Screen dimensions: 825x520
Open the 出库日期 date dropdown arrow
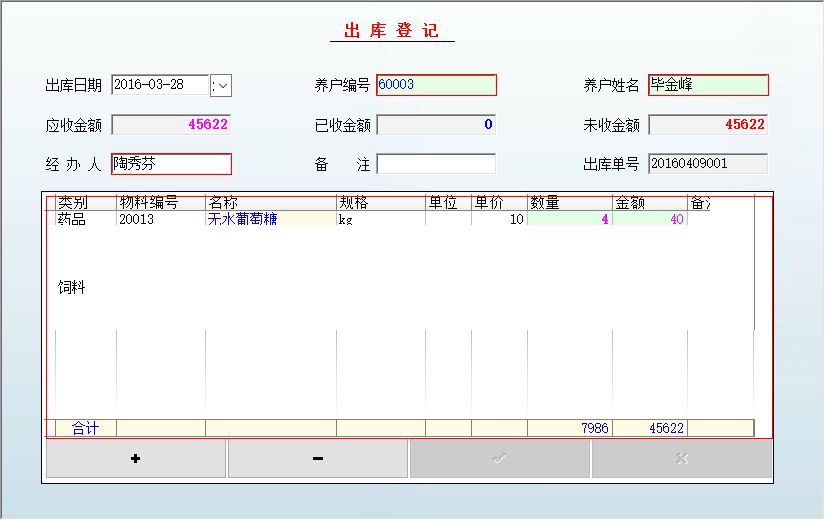(x=223, y=85)
